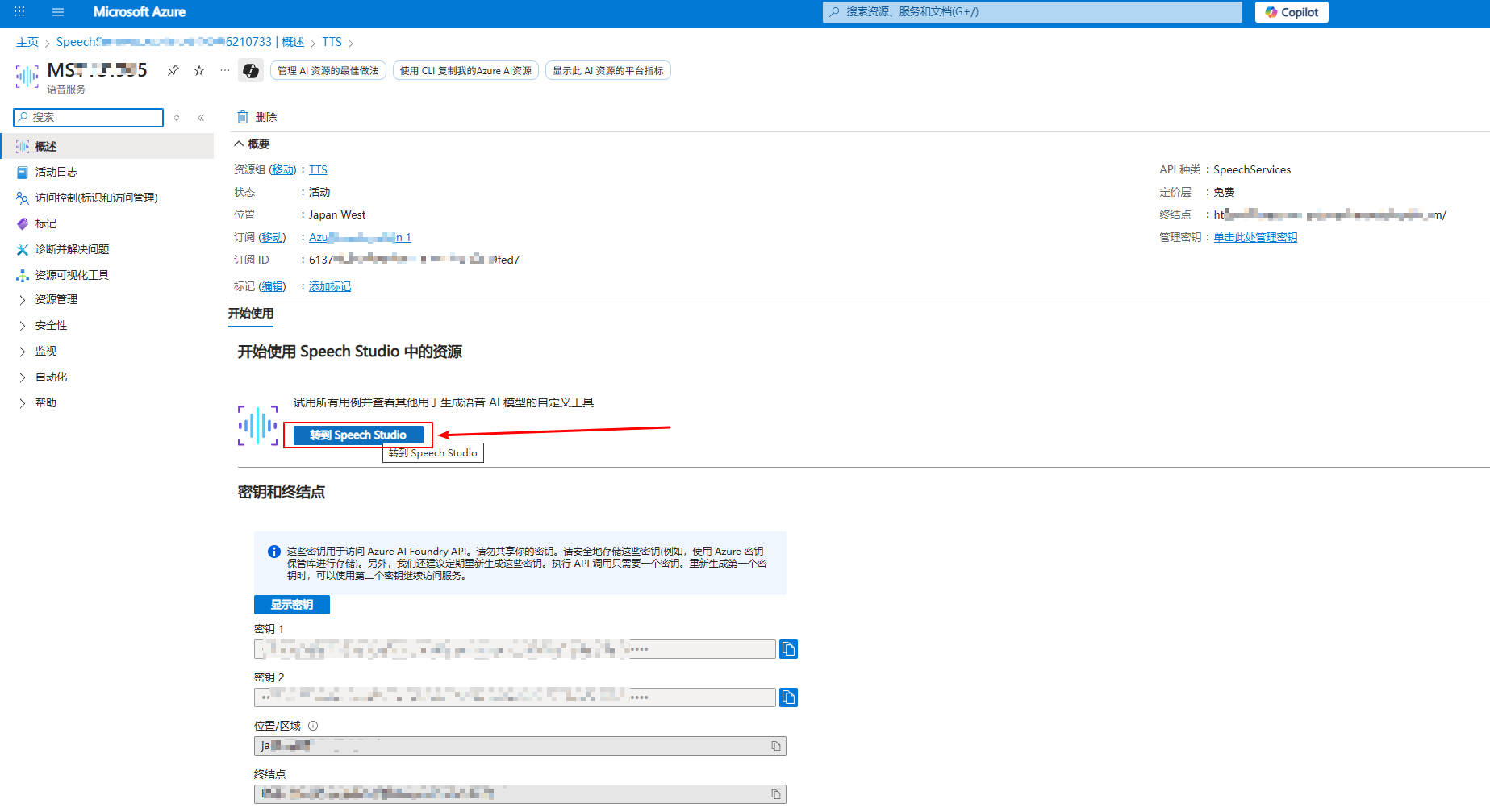Pin this speech resource to dashboard
Screen dimensions: 1490x812
[x=173, y=71]
